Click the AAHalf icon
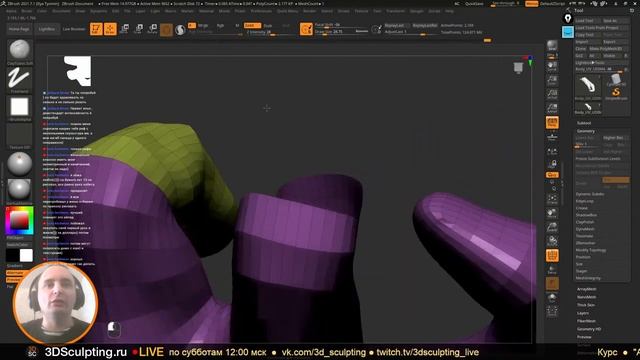This screenshot has width=640, height=360. pos(552,108)
